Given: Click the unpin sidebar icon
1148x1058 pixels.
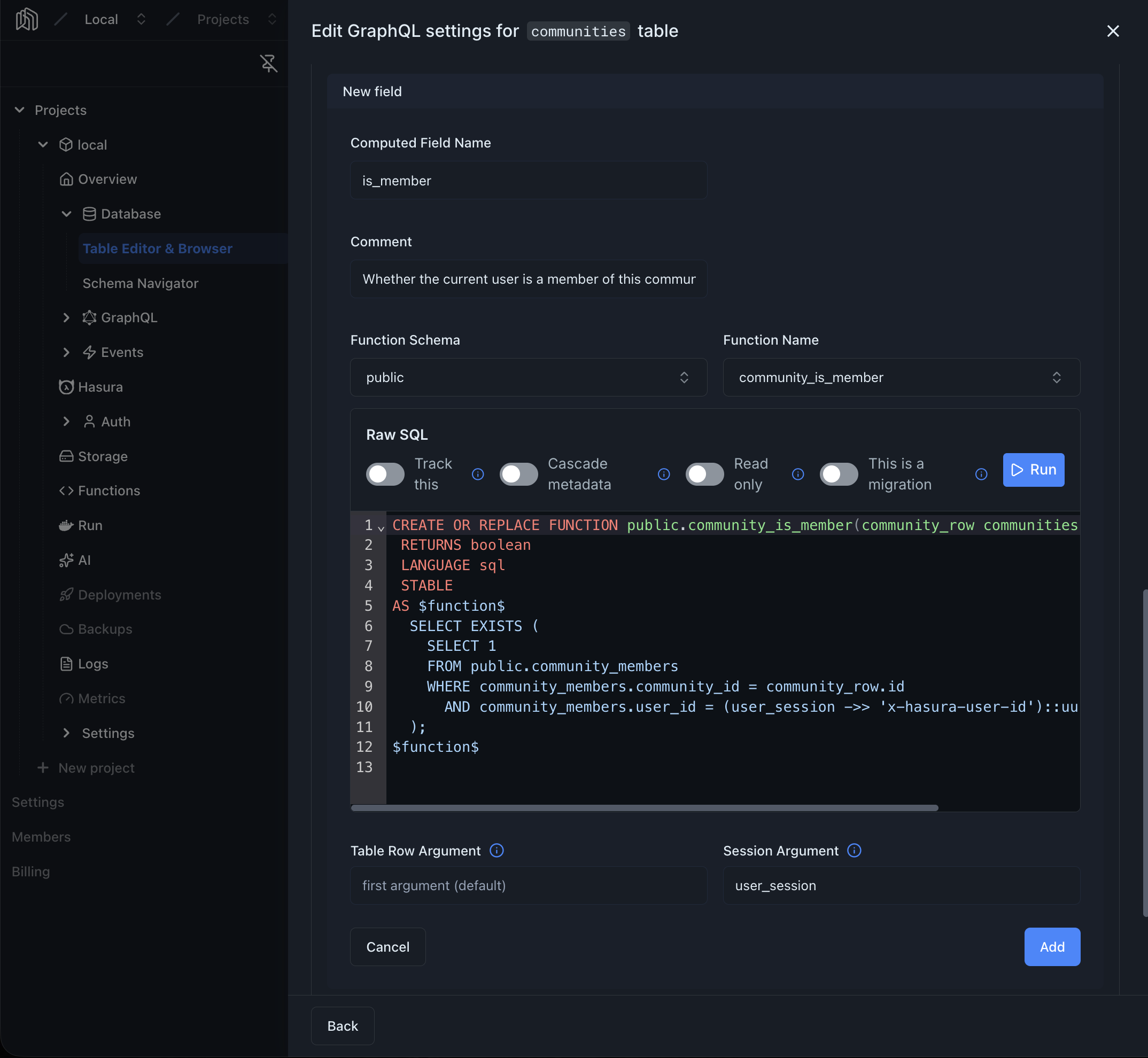Looking at the screenshot, I should pos(268,63).
